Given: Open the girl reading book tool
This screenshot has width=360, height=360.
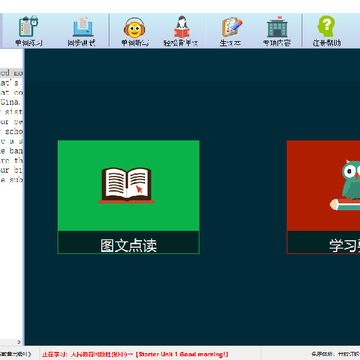Looking at the screenshot, I should (182, 31).
